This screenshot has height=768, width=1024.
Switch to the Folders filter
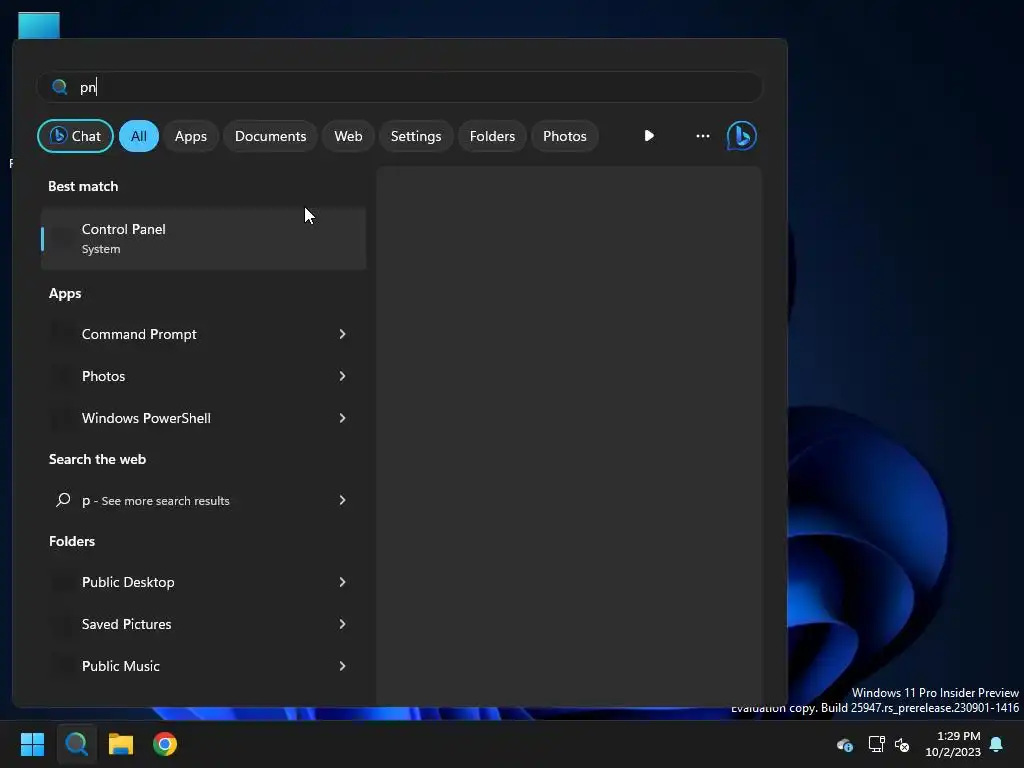(x=492, y=136)
